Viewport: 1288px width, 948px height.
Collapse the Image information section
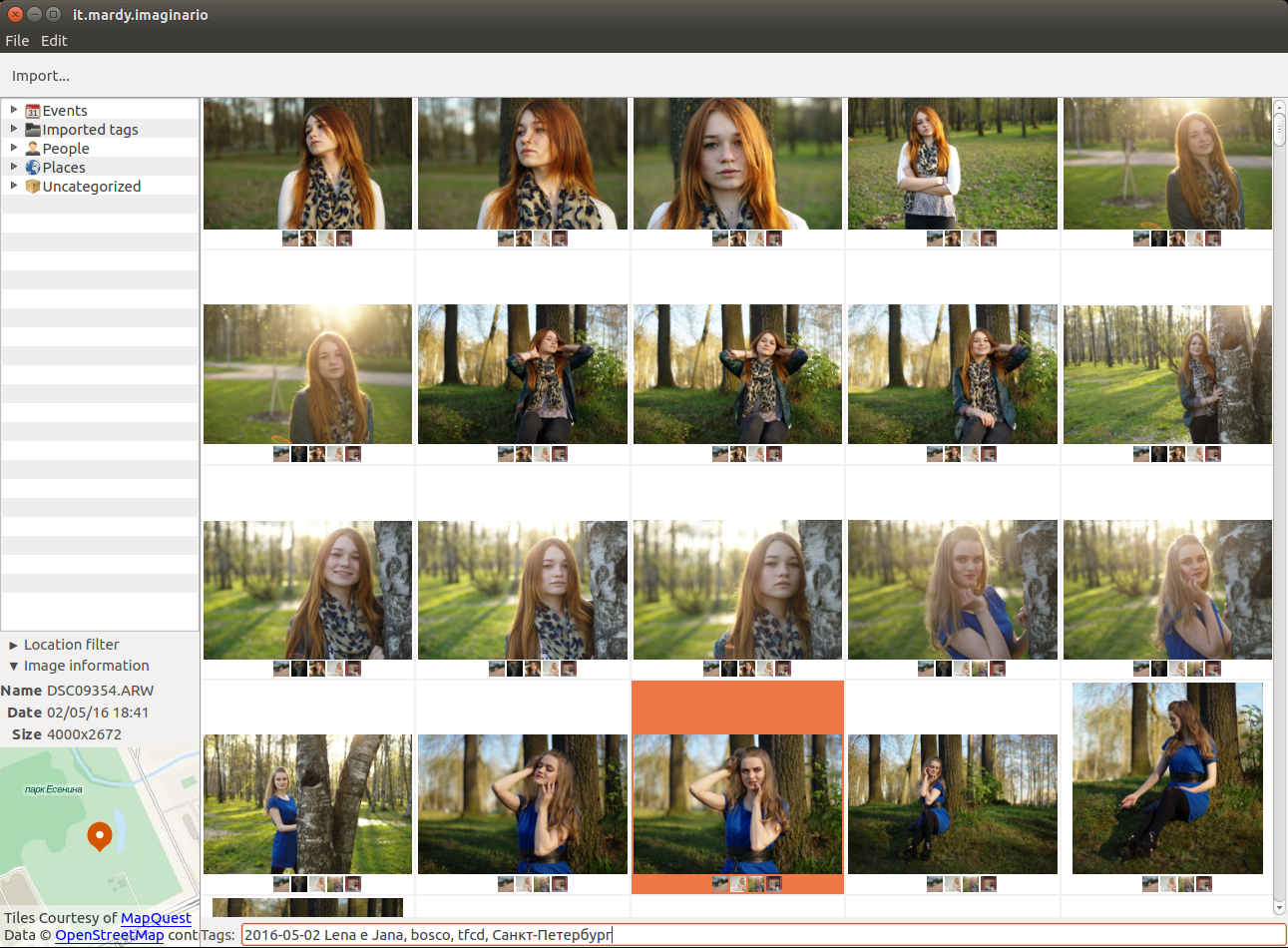(14, 667)
